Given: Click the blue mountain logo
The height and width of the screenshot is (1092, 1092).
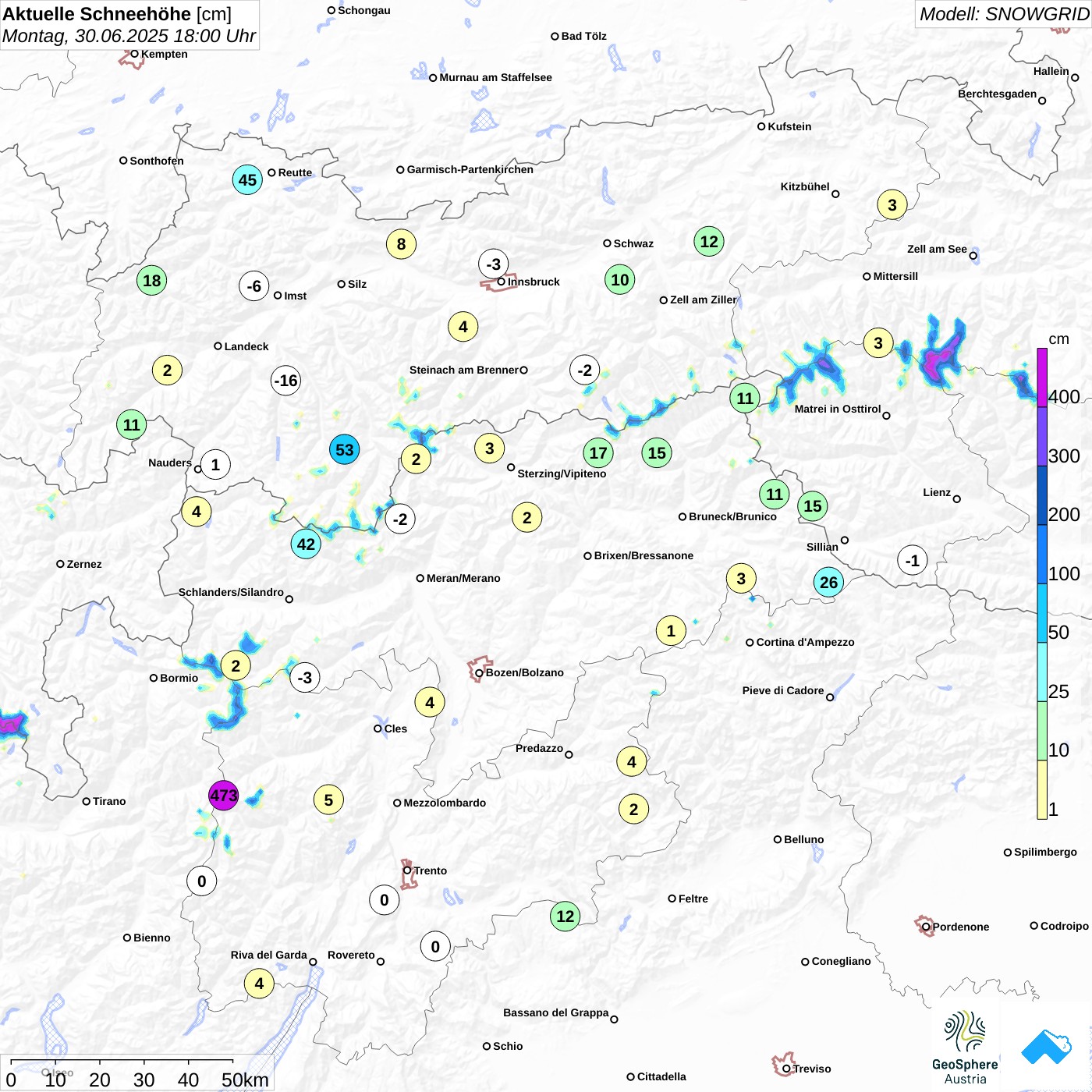Looking at the screenshot, I should pyautogui.click(x=1047, y=1047).
